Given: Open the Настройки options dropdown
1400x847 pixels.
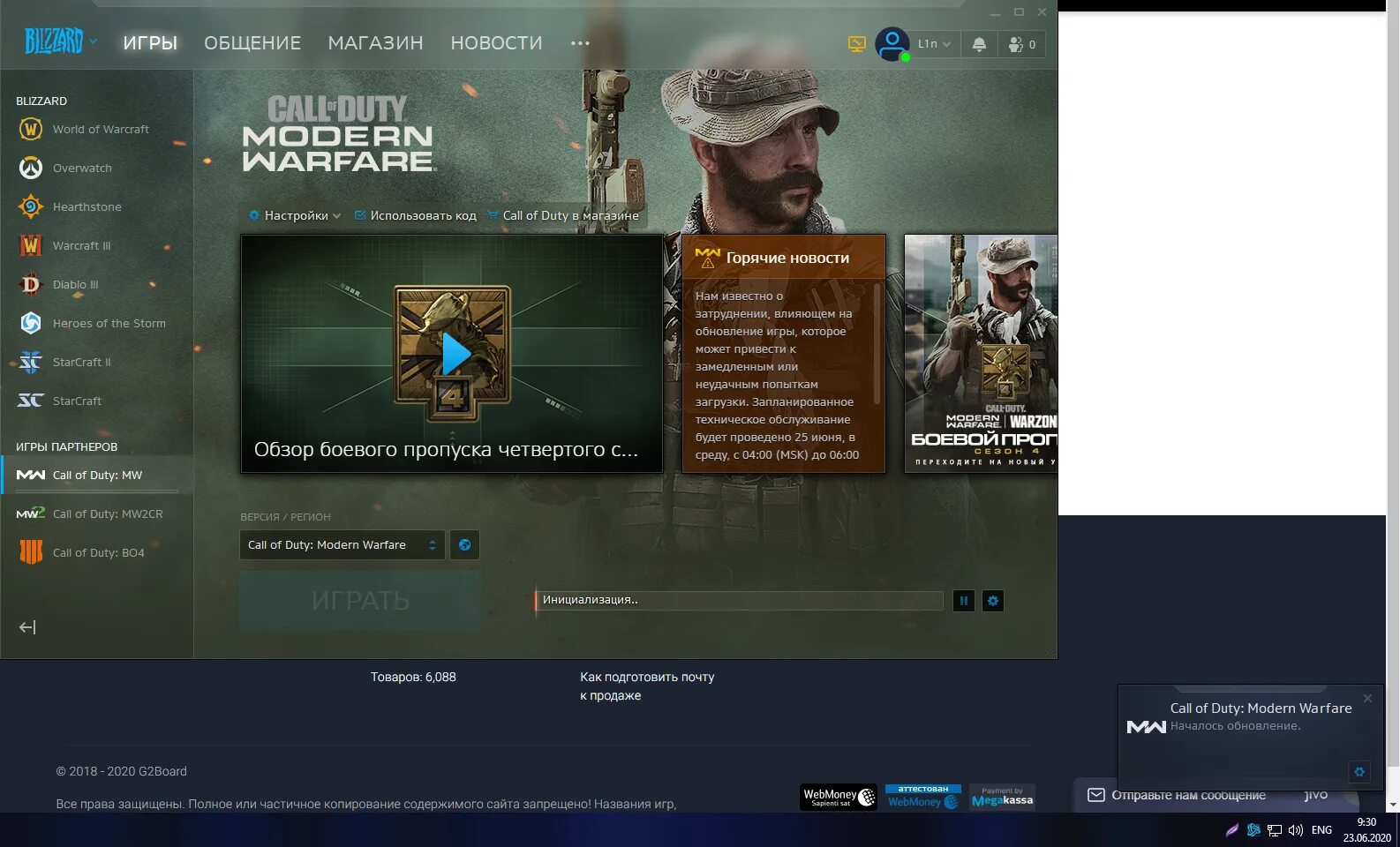Looking at the screenshot, I should click(x=294, y=215).
